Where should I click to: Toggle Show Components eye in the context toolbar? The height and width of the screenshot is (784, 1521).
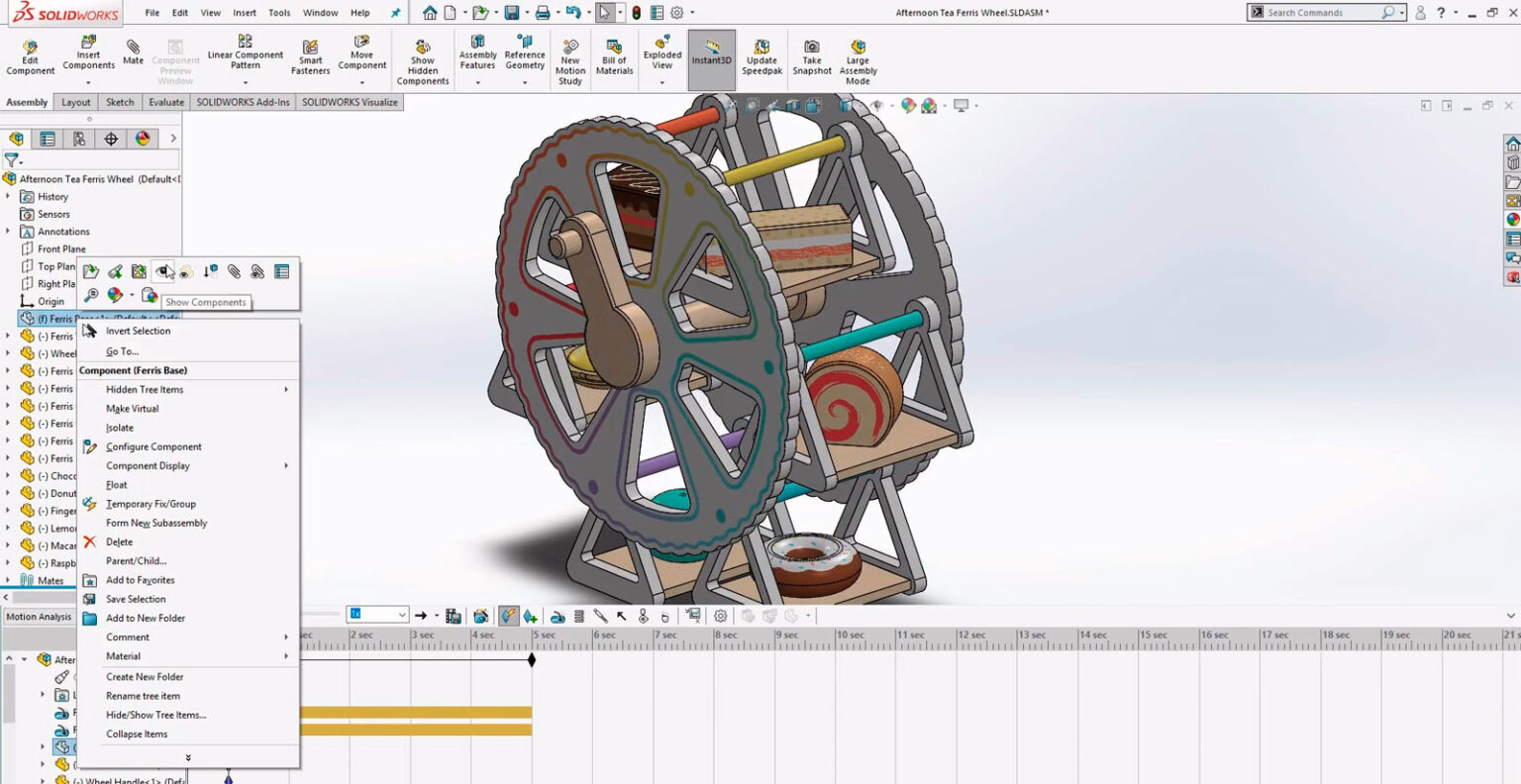162,271
